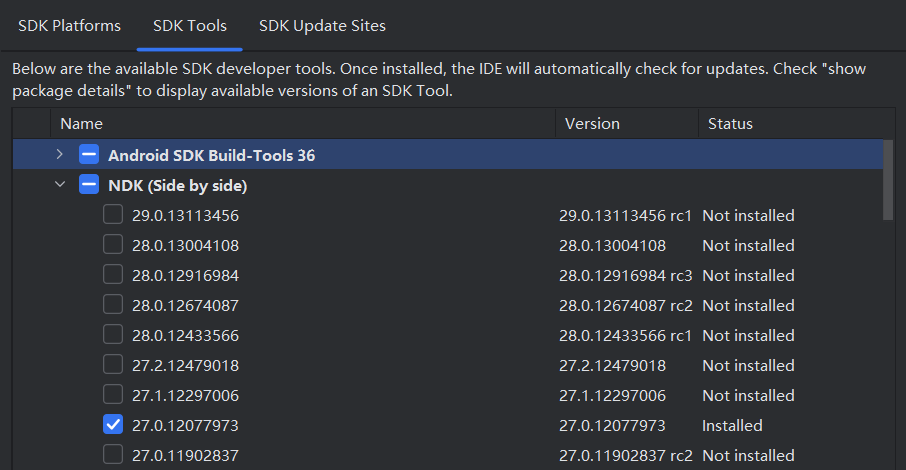The width and height of the screenshot is (906, 470).
Task: Click the Status column header
Action: (790, 124)
